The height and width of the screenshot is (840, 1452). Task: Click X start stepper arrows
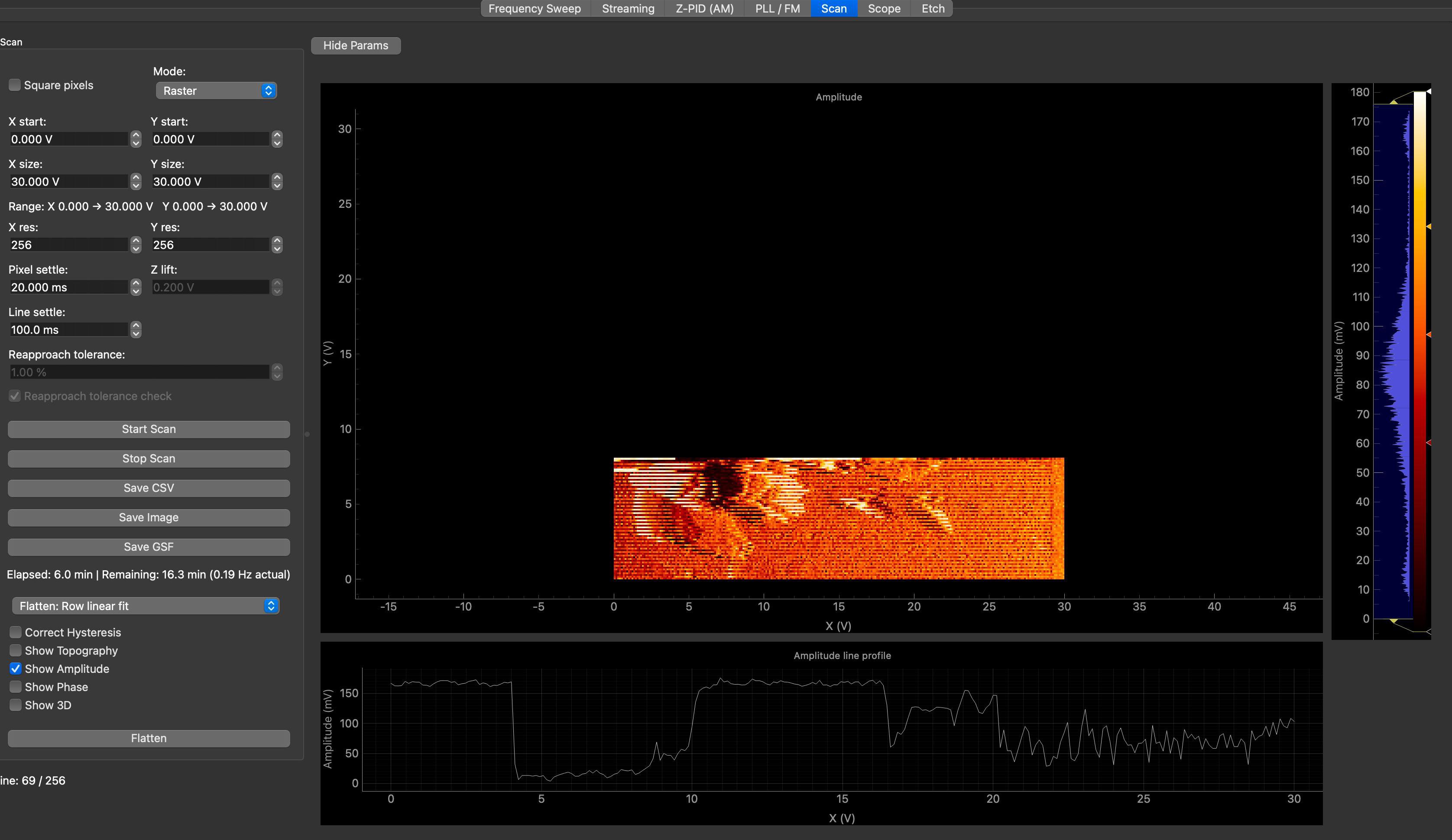click(136, 139)
